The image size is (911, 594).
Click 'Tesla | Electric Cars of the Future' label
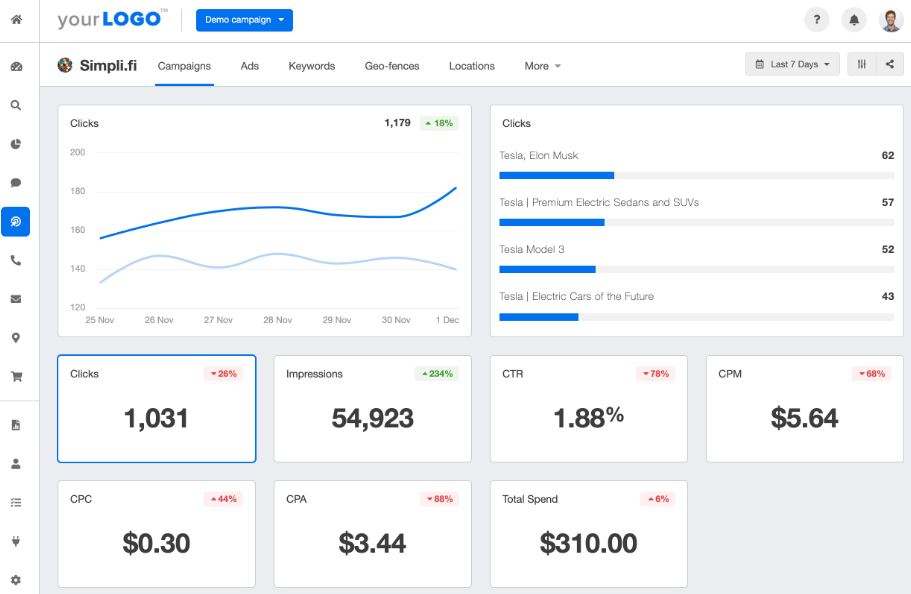576,296
